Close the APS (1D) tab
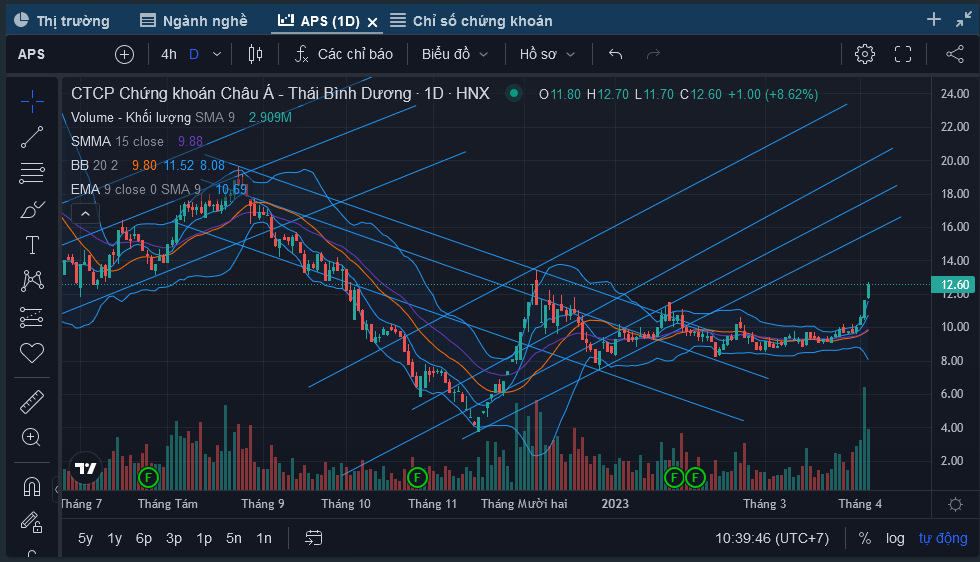Viewport: 980px width, 562px height. [372, 22]
